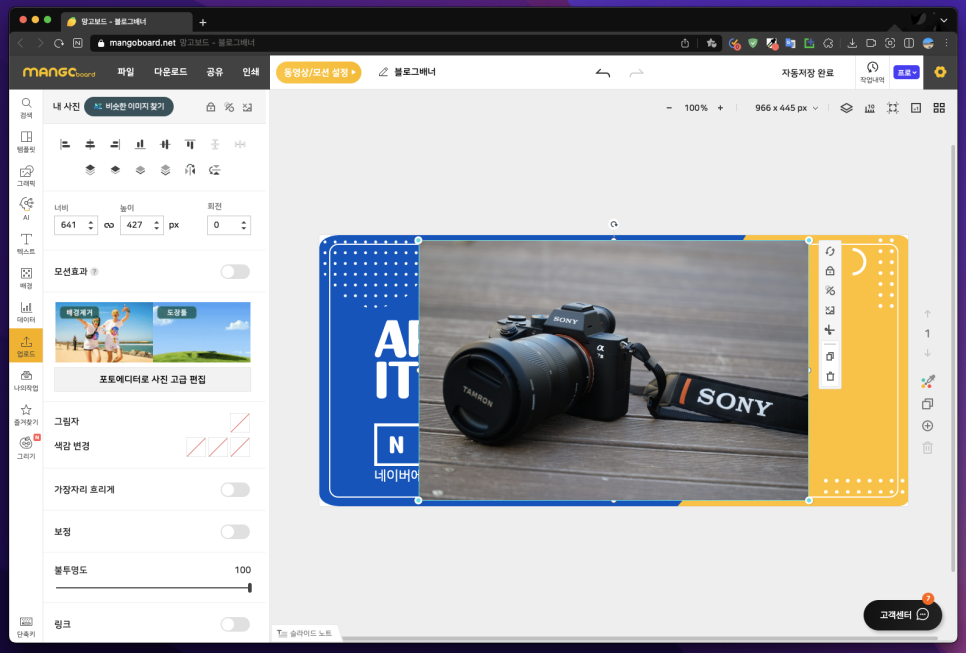Open the page color picker eyedropper icon
Viewport: 966px width, 653px height.
point(927,382)
